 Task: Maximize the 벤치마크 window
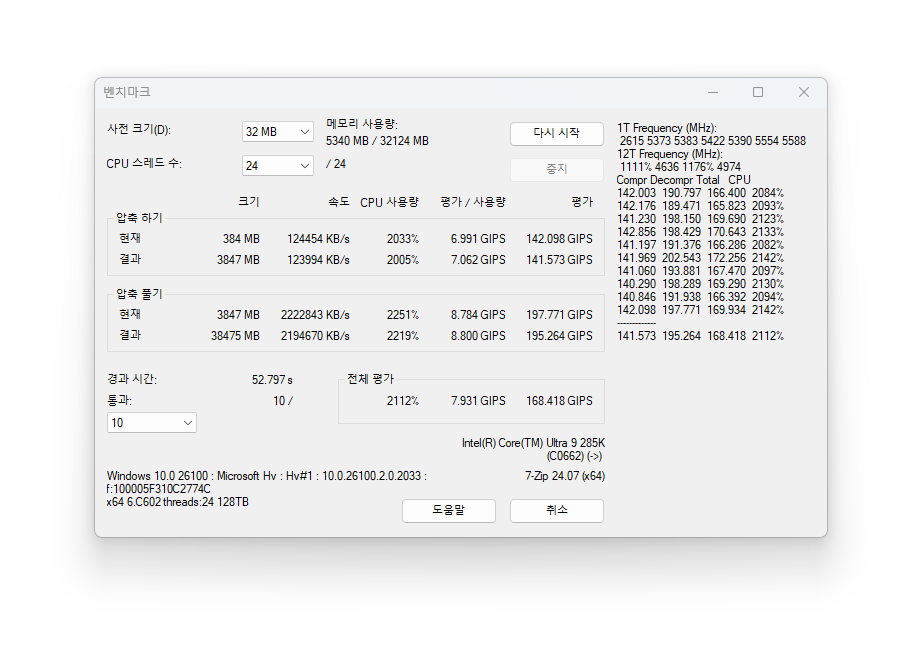[758, 92]
